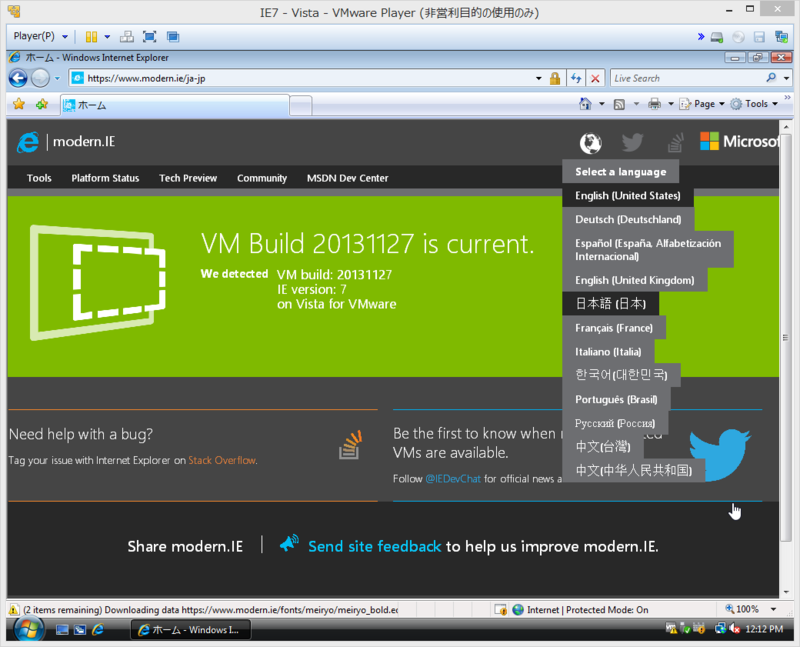The image size is (800, 647).
Task: Click the ホーム - Windows I... taskbar button
Action: (190, 630)
